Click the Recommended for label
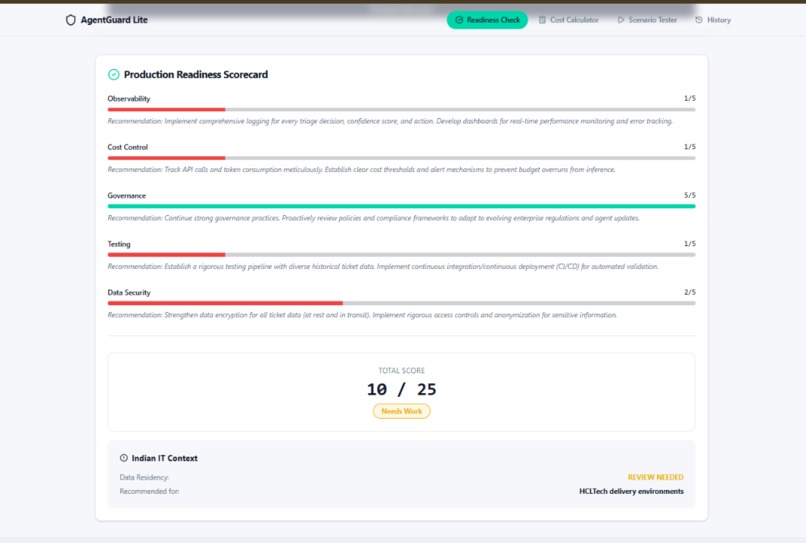Screen dimensions: 806x543 click(149, 491)
